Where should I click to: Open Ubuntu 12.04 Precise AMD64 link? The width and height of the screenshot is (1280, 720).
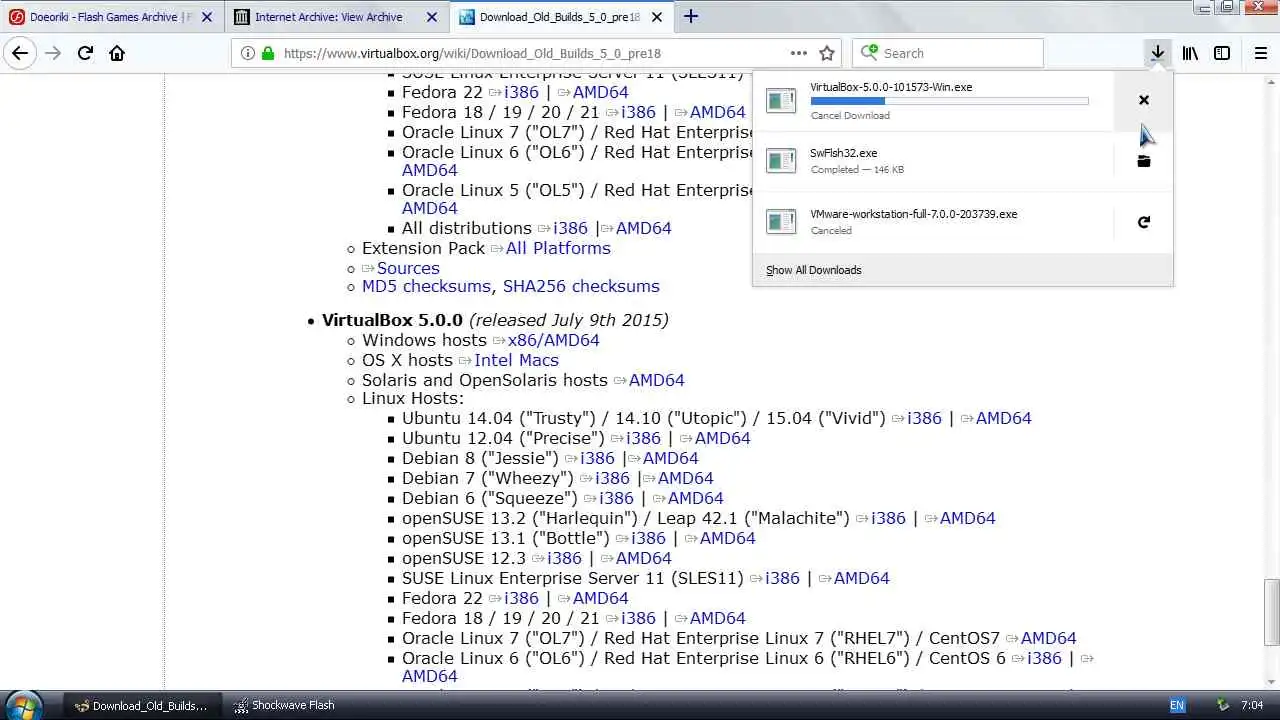coord(722,438)
